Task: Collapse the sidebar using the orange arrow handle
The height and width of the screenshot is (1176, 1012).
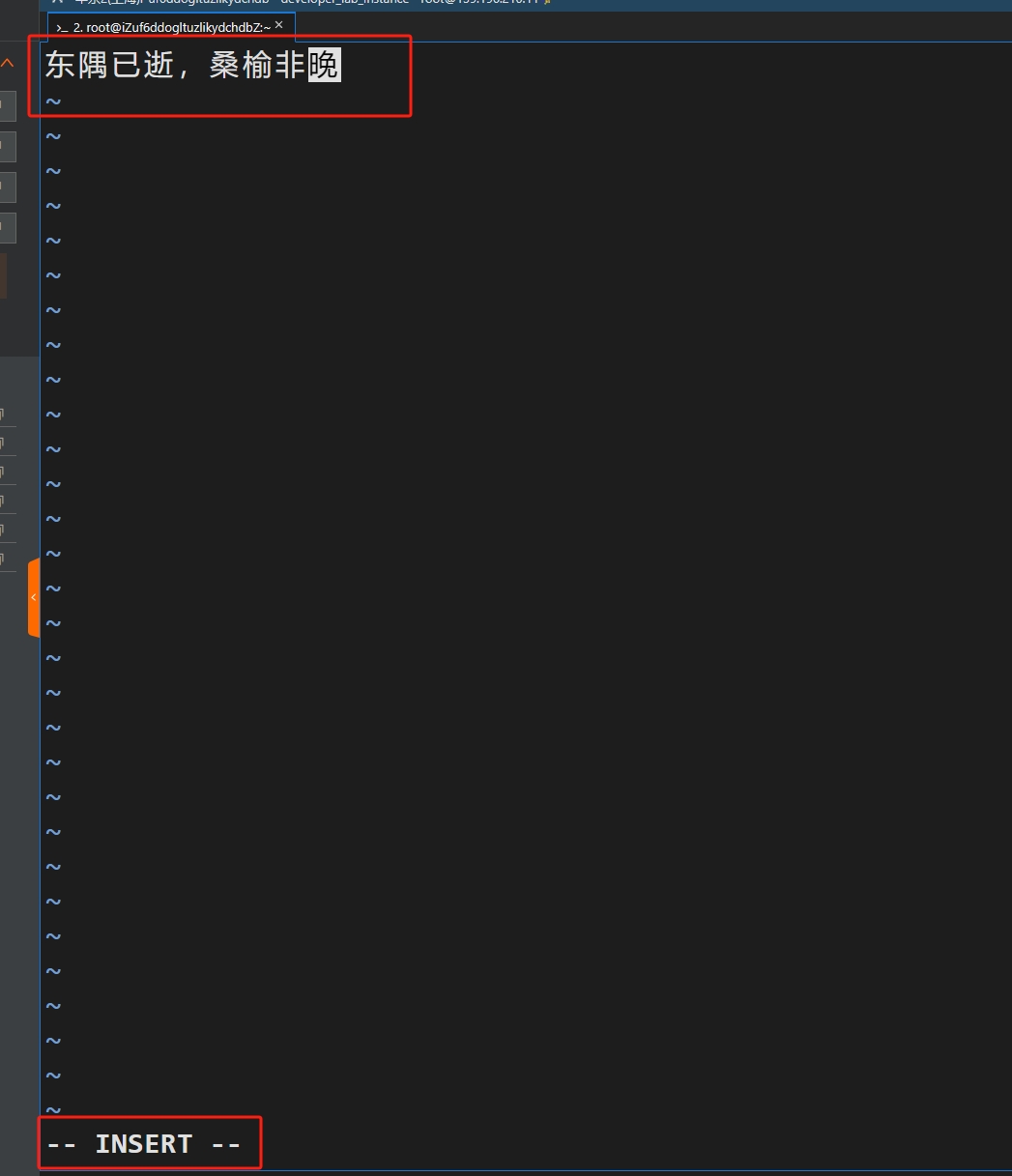Action: [34, 597]
